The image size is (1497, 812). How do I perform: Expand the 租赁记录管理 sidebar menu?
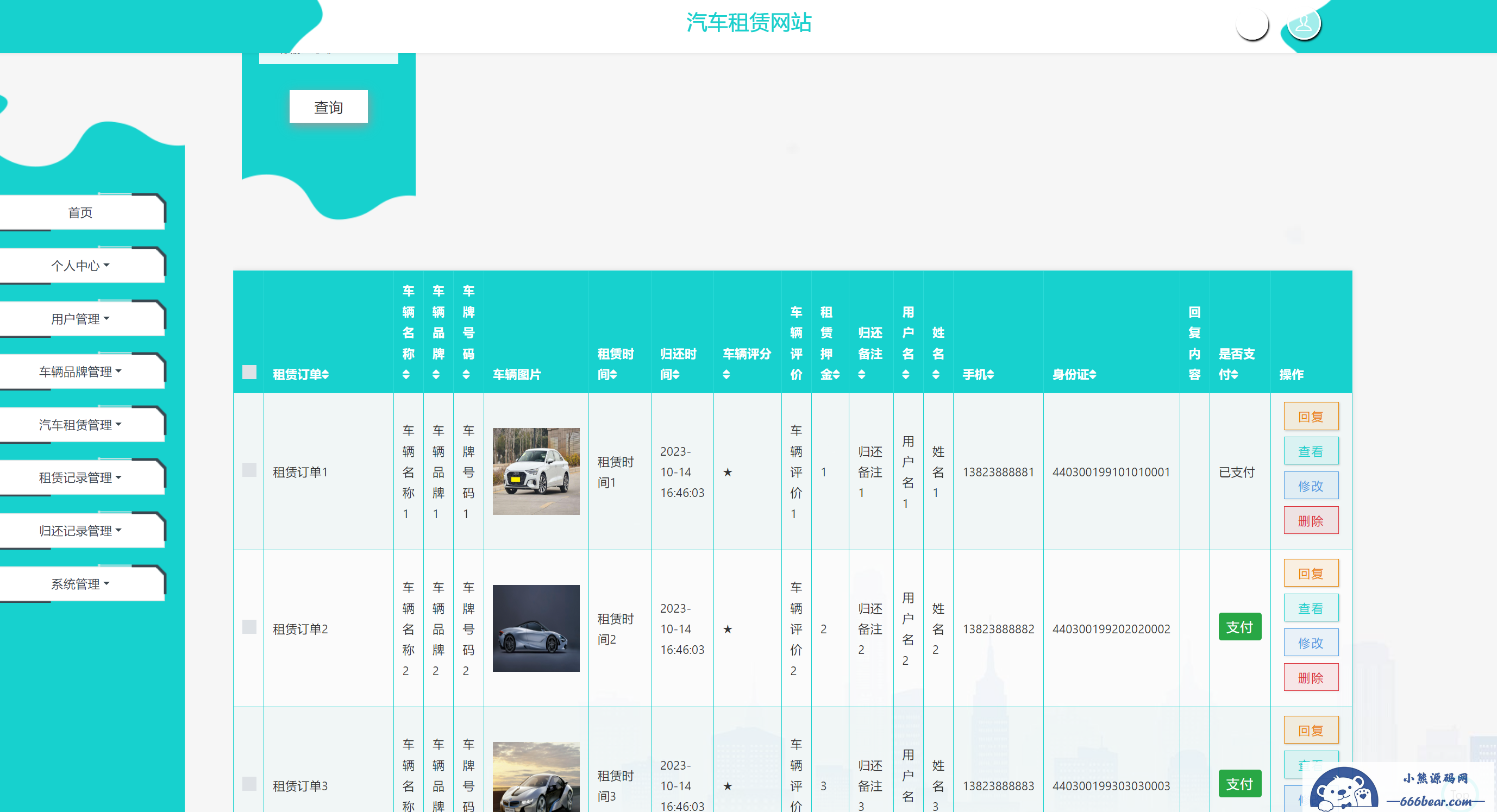coord(80,478)
